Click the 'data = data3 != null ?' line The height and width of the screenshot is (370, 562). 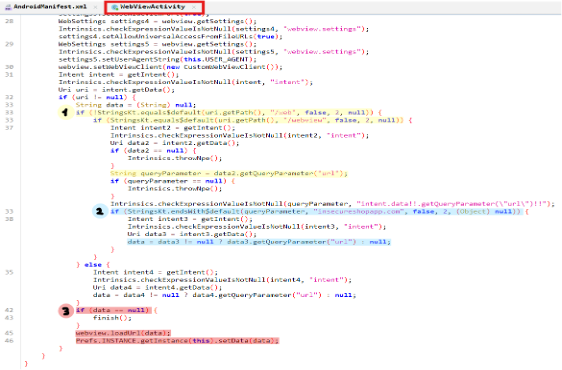(259, 242)
